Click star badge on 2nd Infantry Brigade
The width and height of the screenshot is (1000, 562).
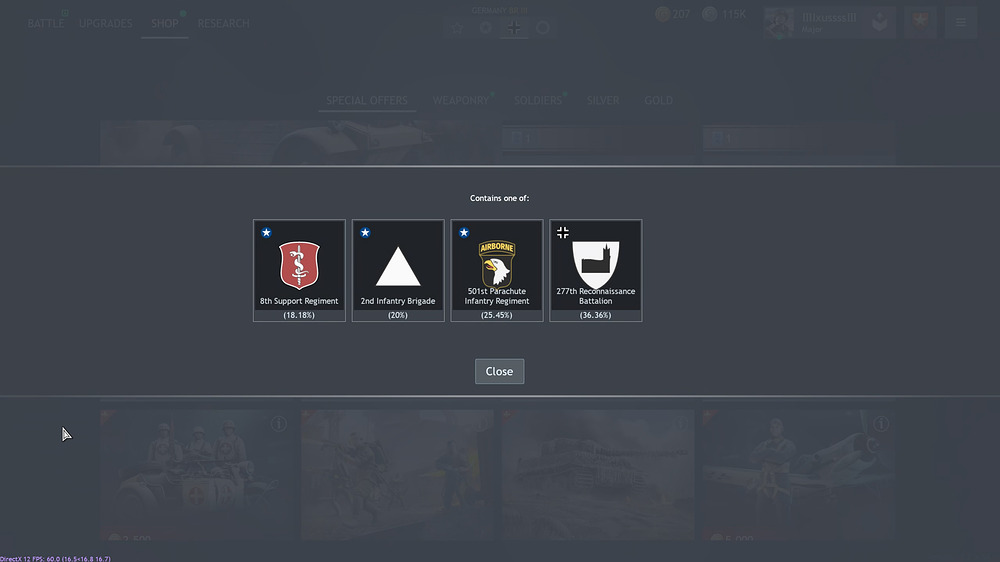[x=365, y=232]
